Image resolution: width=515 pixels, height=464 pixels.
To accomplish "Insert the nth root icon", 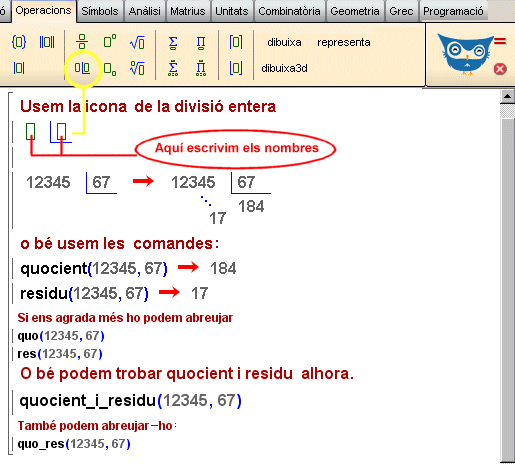I will [137, 68].
